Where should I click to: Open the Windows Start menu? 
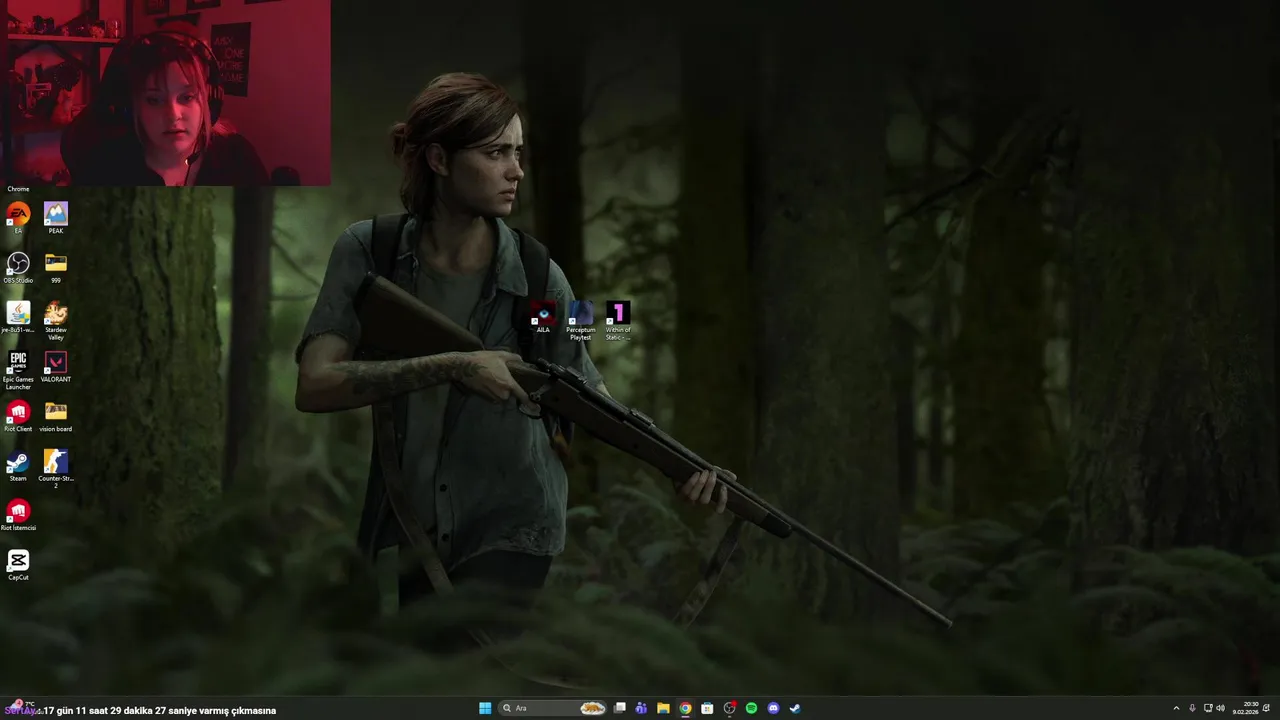click(485, 708)
